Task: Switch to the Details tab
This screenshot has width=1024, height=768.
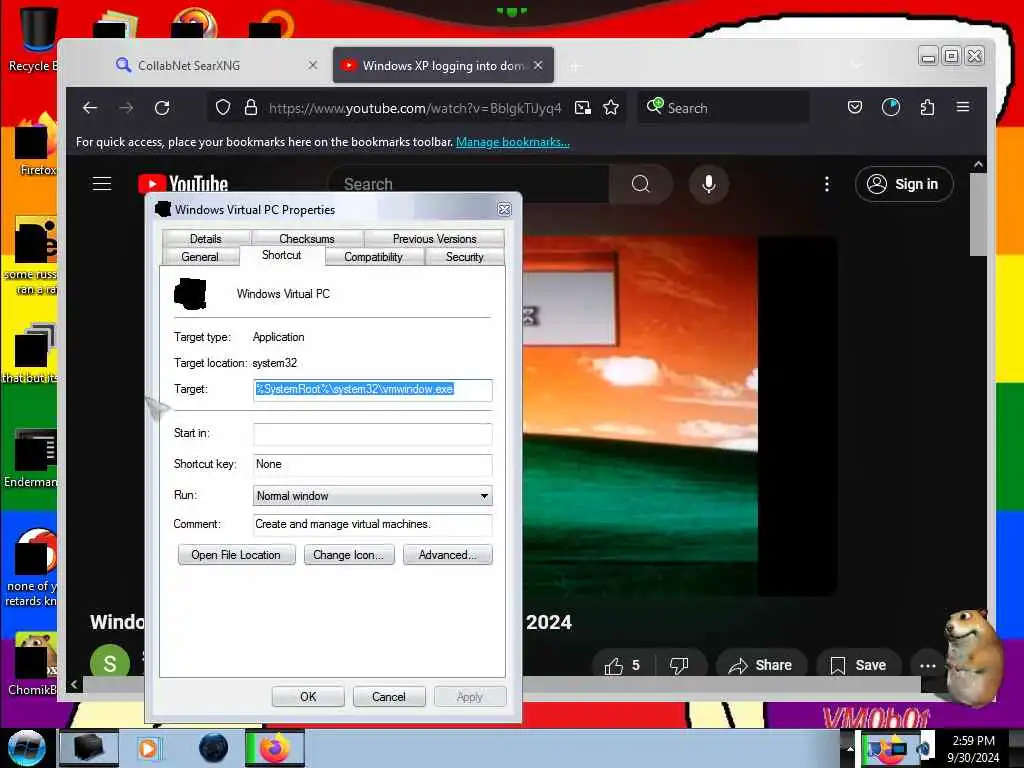Action: pyautogui.click(x=205, y=238)
